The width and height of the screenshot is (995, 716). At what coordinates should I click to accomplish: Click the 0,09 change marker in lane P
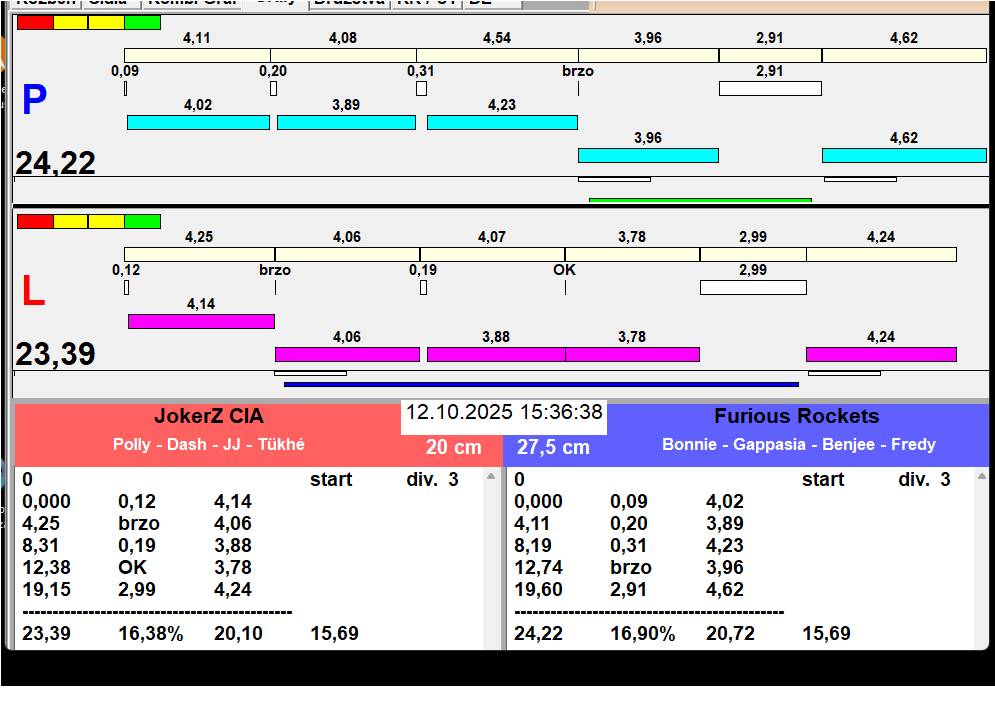click(x=125, y=89)
